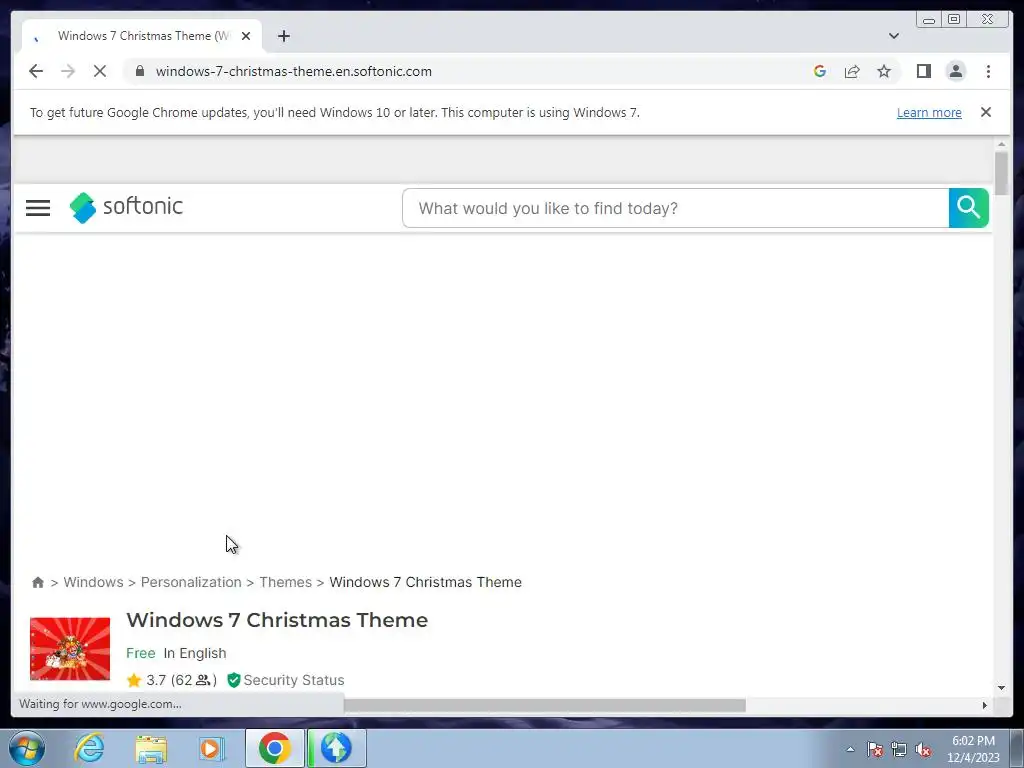Click the greyed-out forward arrow
Image resolution: width=1024 pixels, height=768 pixels.
pyautogui.click(x=68, y=71)
